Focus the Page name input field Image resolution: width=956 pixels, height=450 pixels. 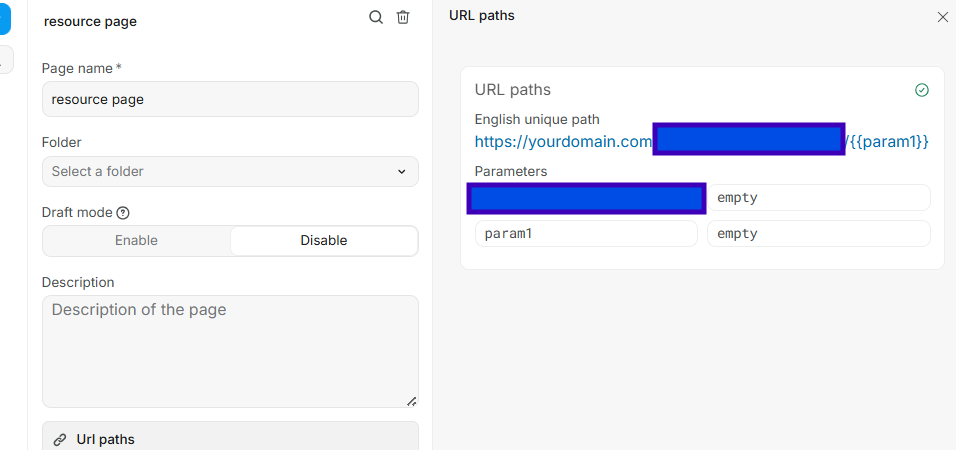click(x=230, y=100)
